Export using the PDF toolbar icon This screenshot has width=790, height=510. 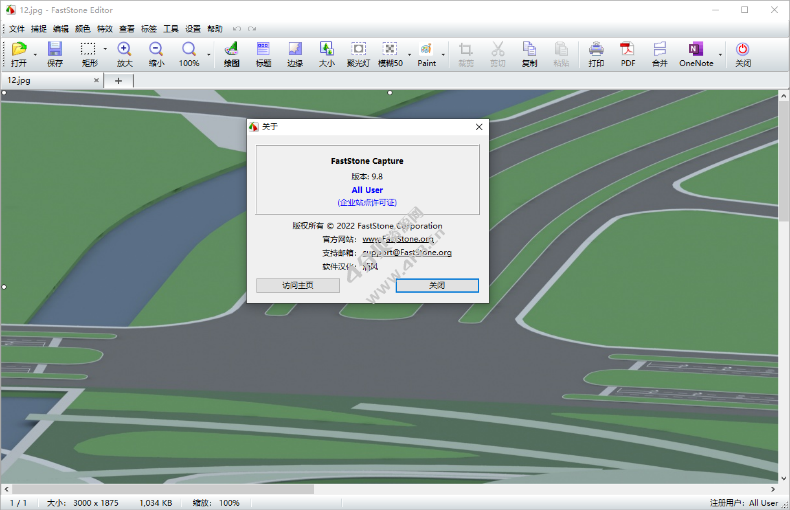tap(628, 53)
